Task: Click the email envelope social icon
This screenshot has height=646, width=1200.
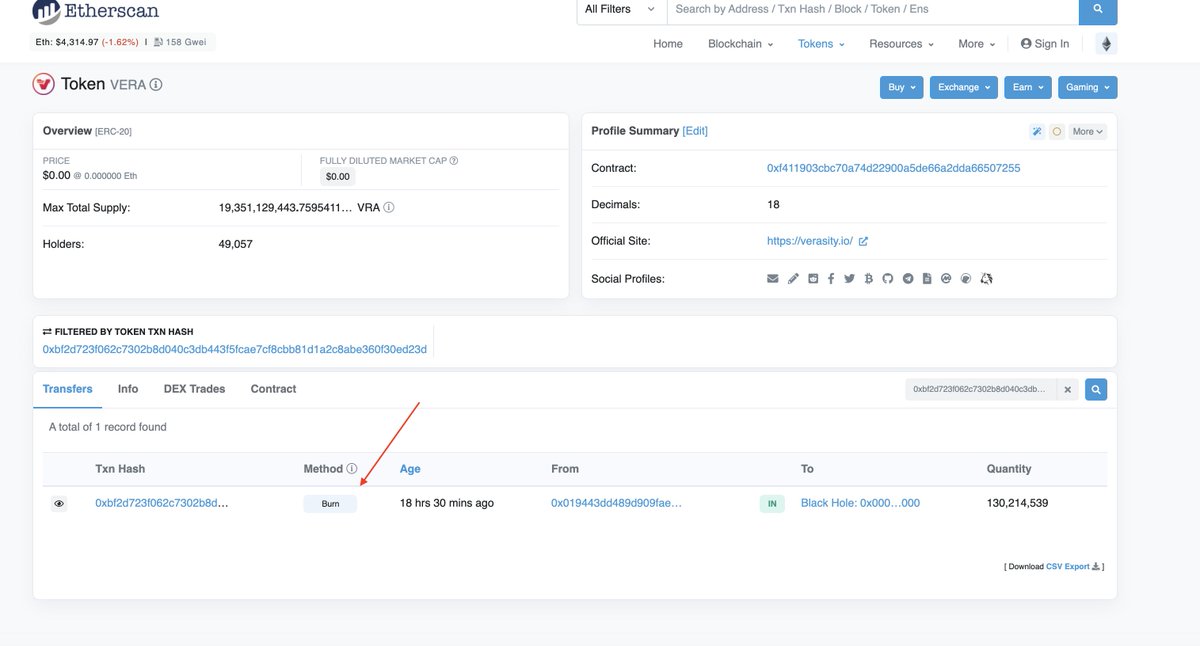Action: coord(773,279)
